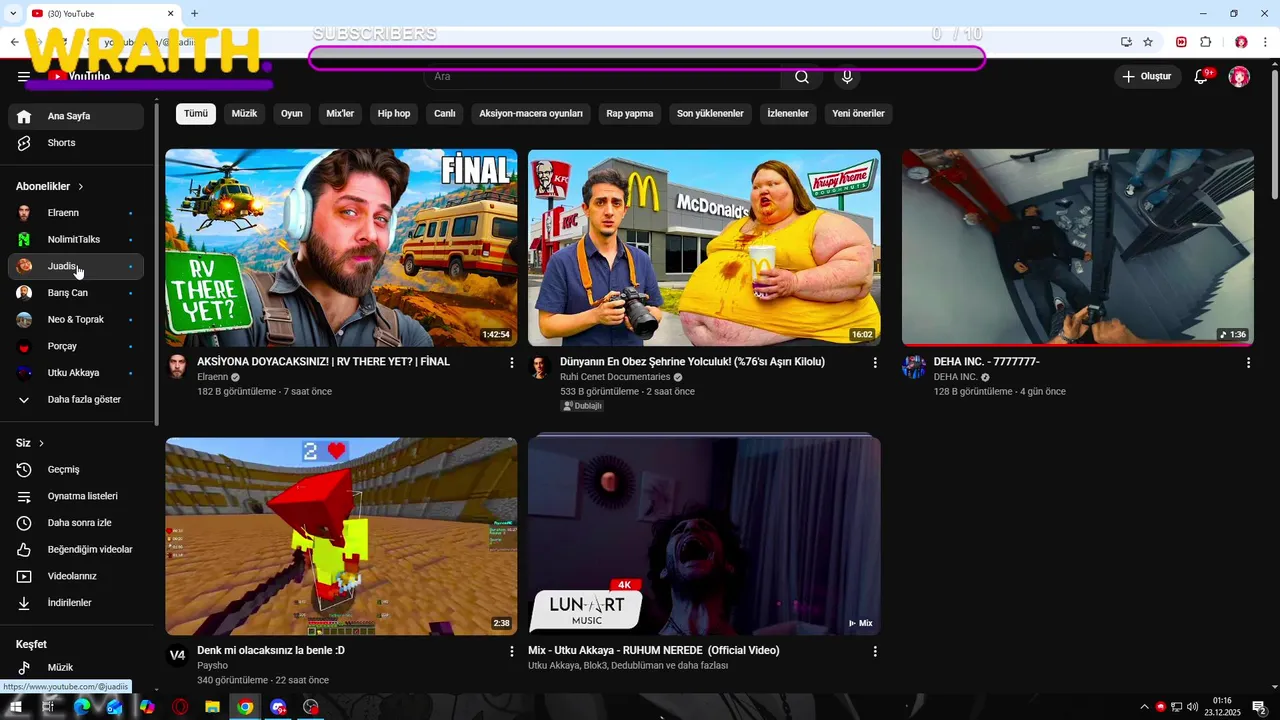
Task: Show hidden system tray icons
Action: click(1145, 707)
